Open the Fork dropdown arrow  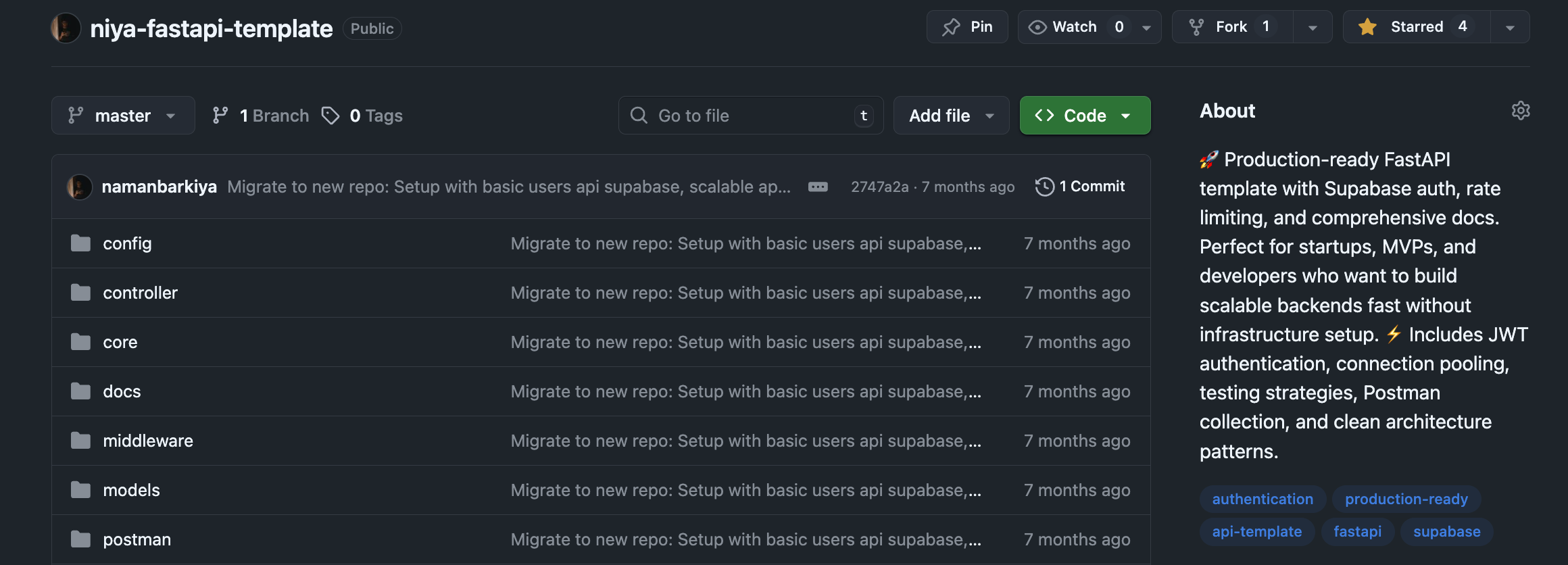point(1312,28)
